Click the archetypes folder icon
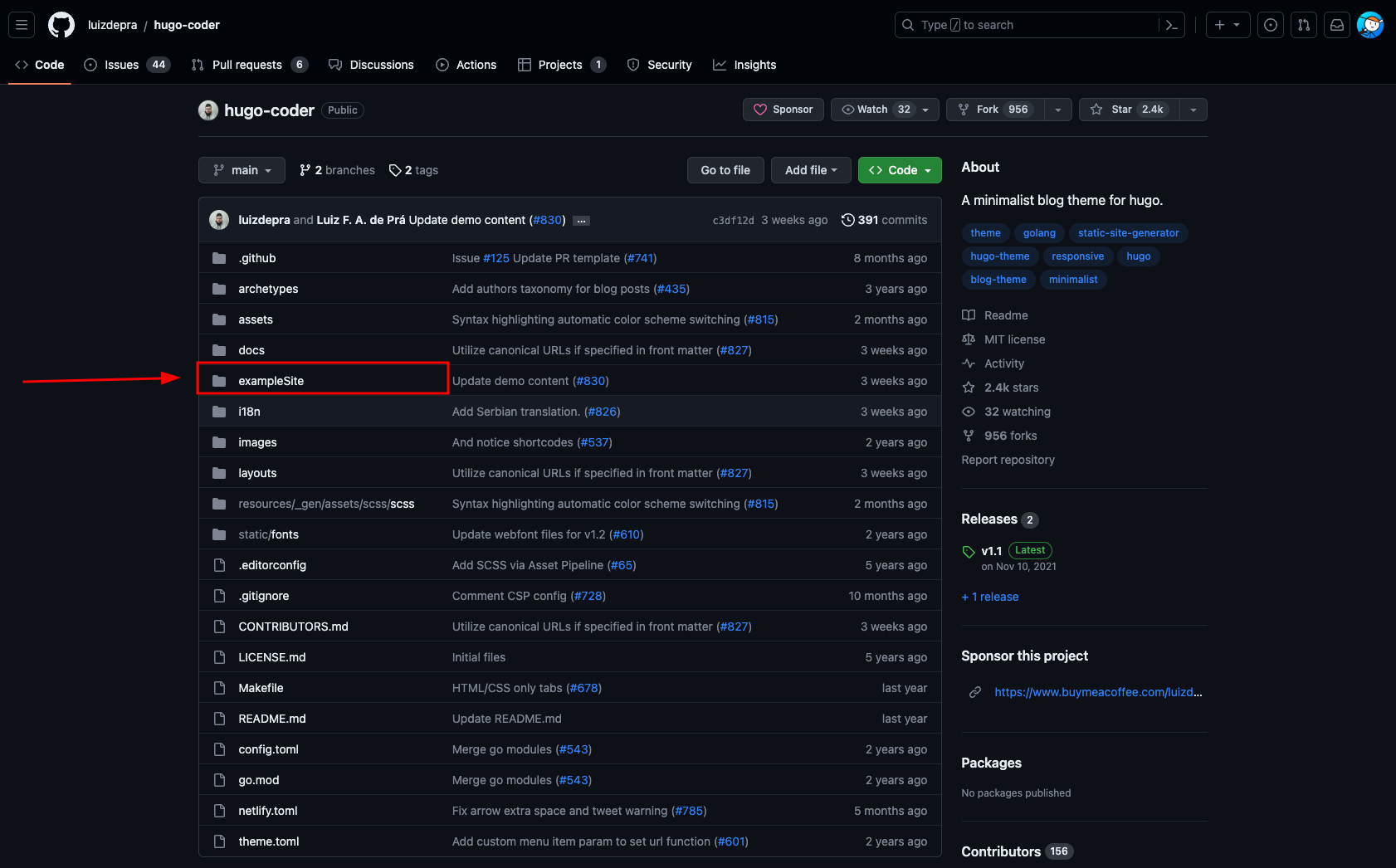Screen dimensions: 1396x868 coord(219,289)
